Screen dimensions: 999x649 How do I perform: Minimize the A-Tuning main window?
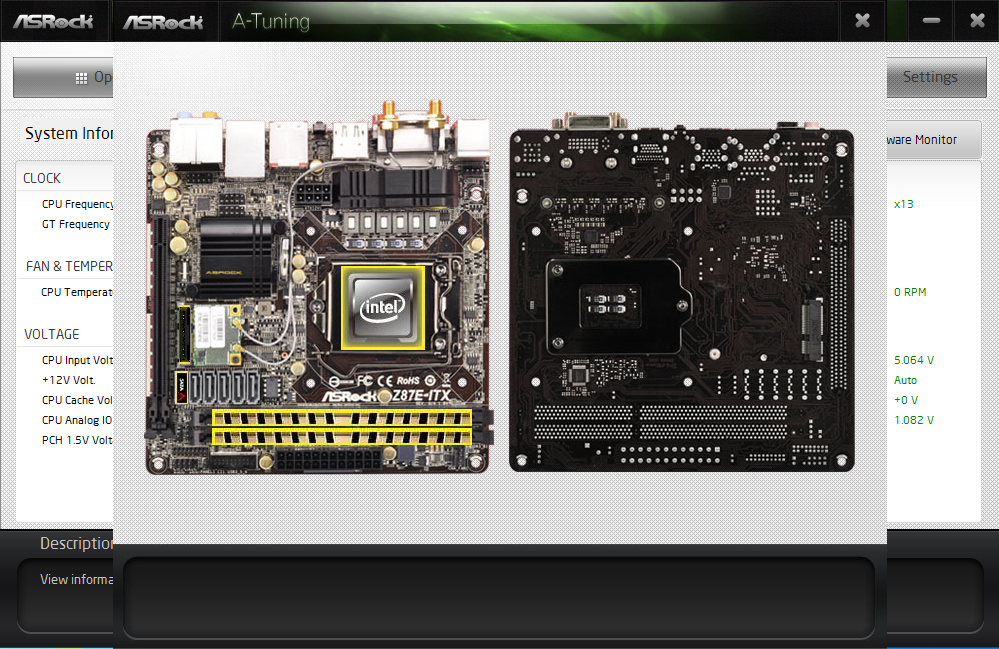point(931,21)
